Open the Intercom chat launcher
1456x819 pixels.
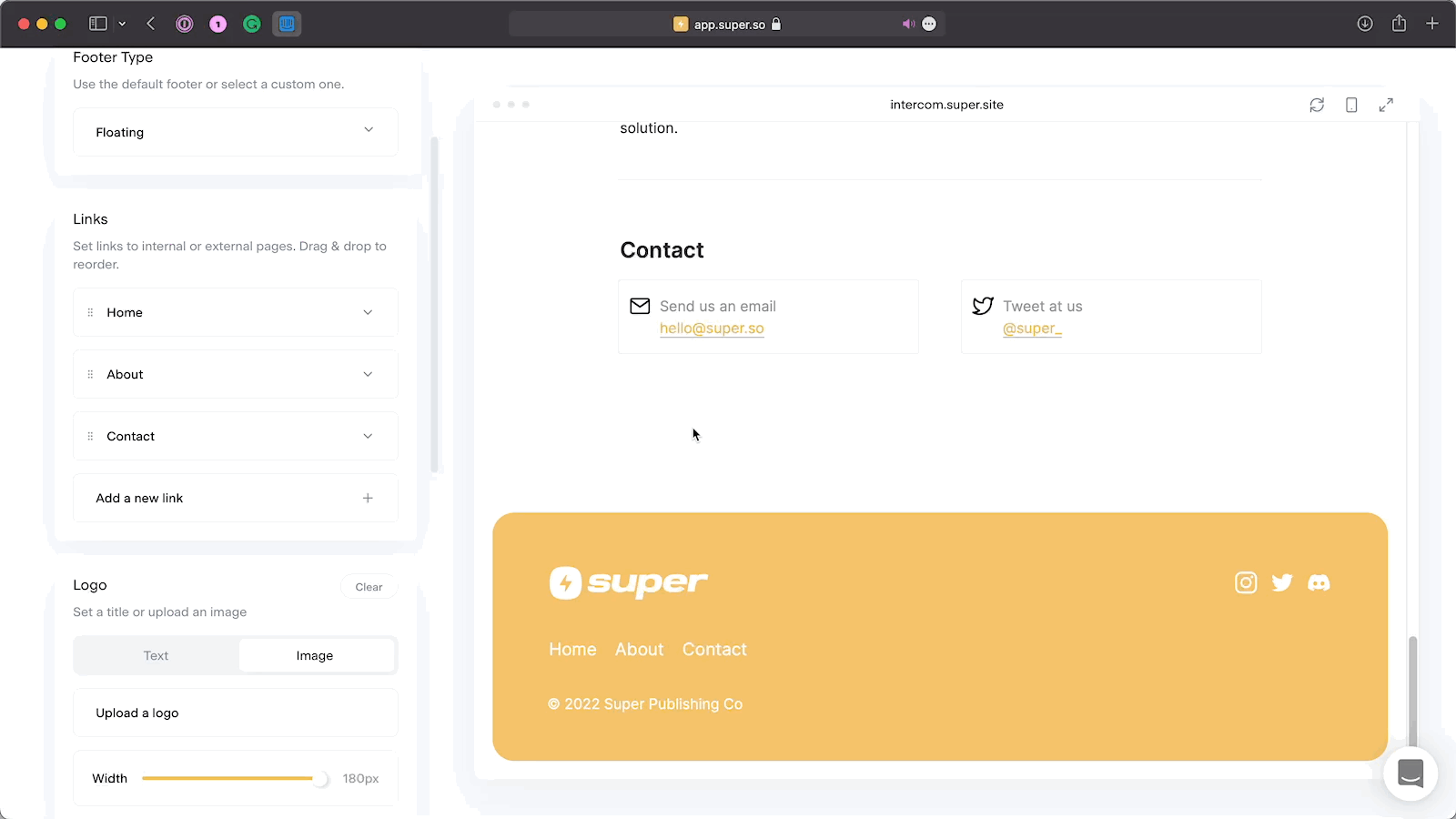pyautogui.click(x=1410, y=773)
